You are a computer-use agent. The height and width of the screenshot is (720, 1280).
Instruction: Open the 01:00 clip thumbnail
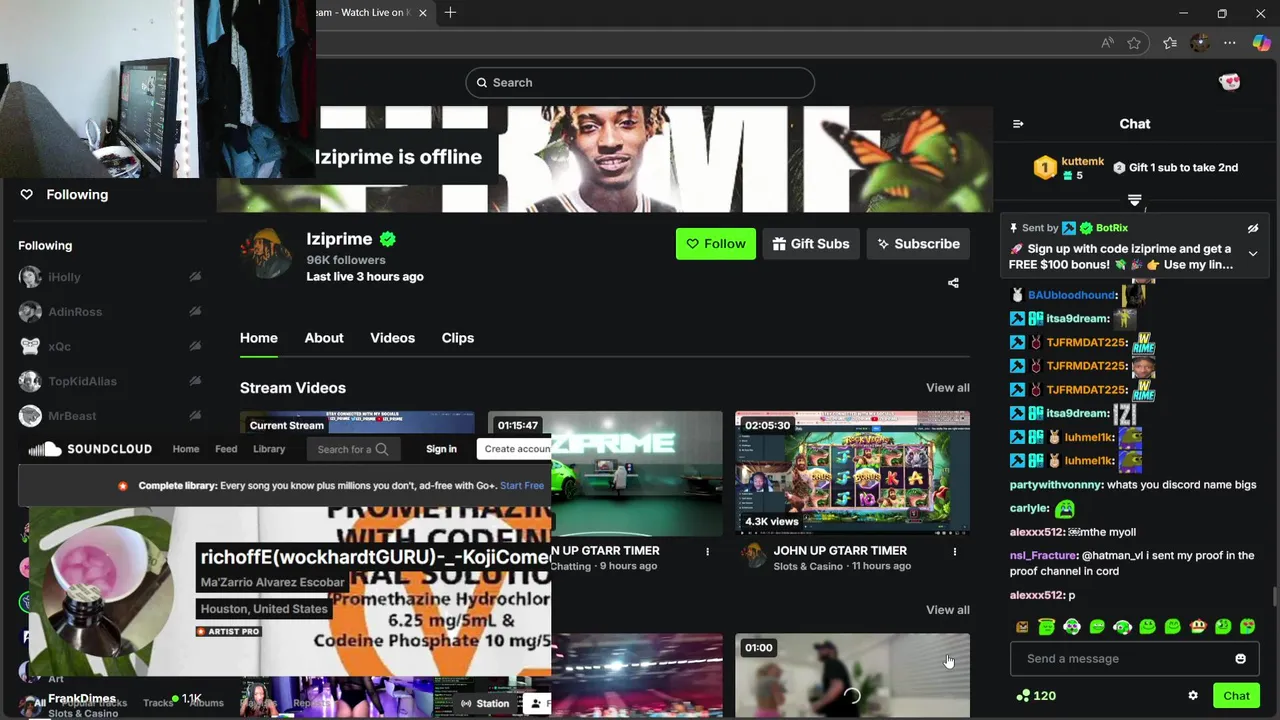(x=852, y=676)
